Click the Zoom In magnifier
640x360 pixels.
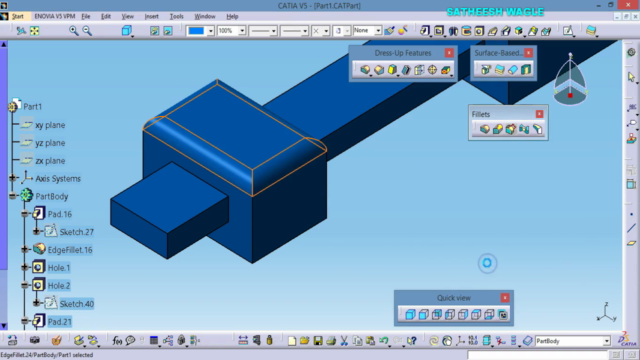[73, 31]
